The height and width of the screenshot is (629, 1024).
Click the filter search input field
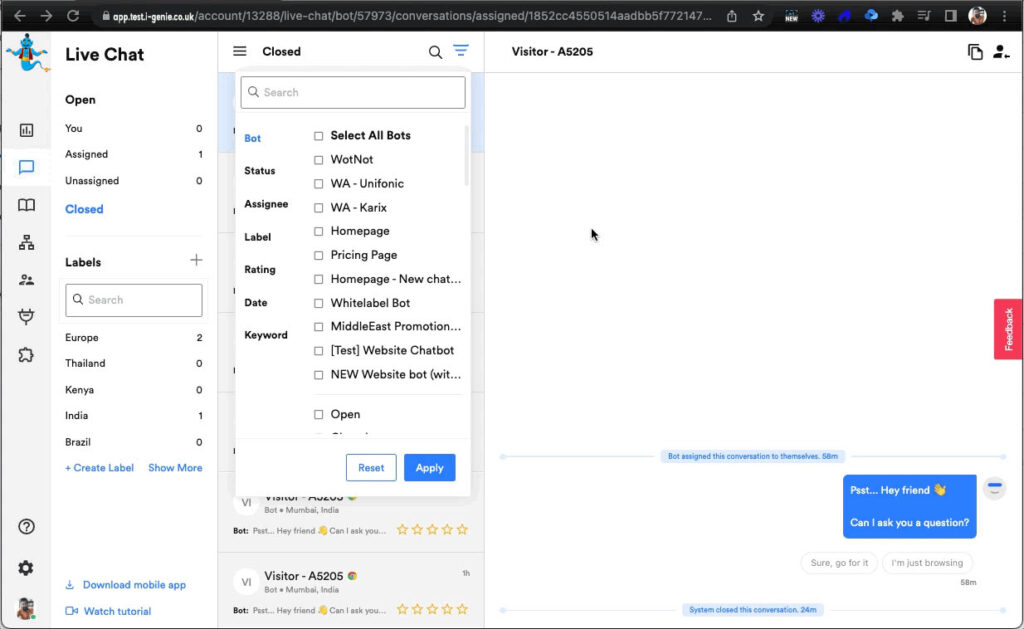353,92
